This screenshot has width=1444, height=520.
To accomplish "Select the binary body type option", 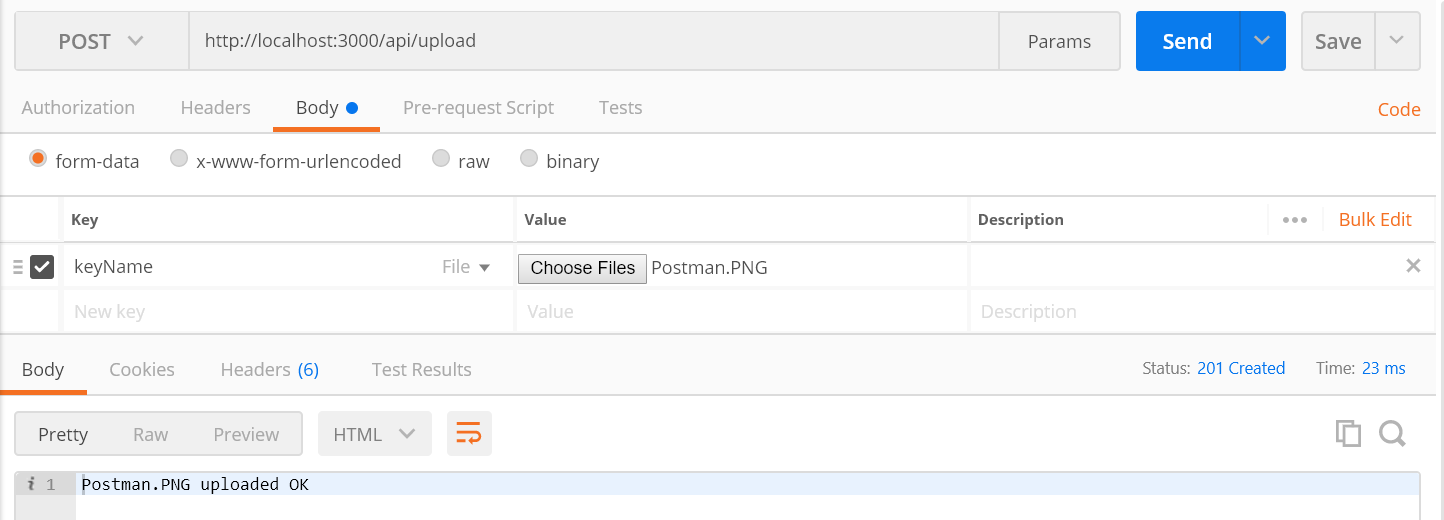I will point(529,159).
